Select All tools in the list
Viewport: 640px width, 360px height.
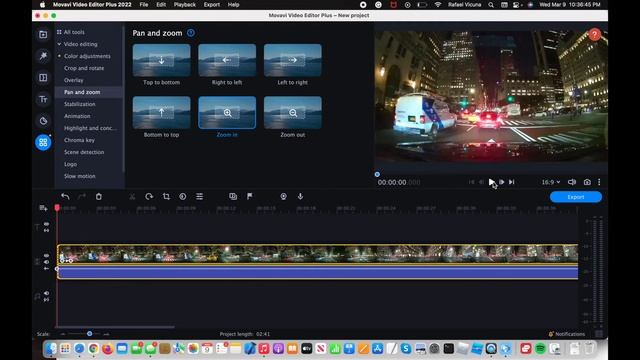(x=74, y=32)
